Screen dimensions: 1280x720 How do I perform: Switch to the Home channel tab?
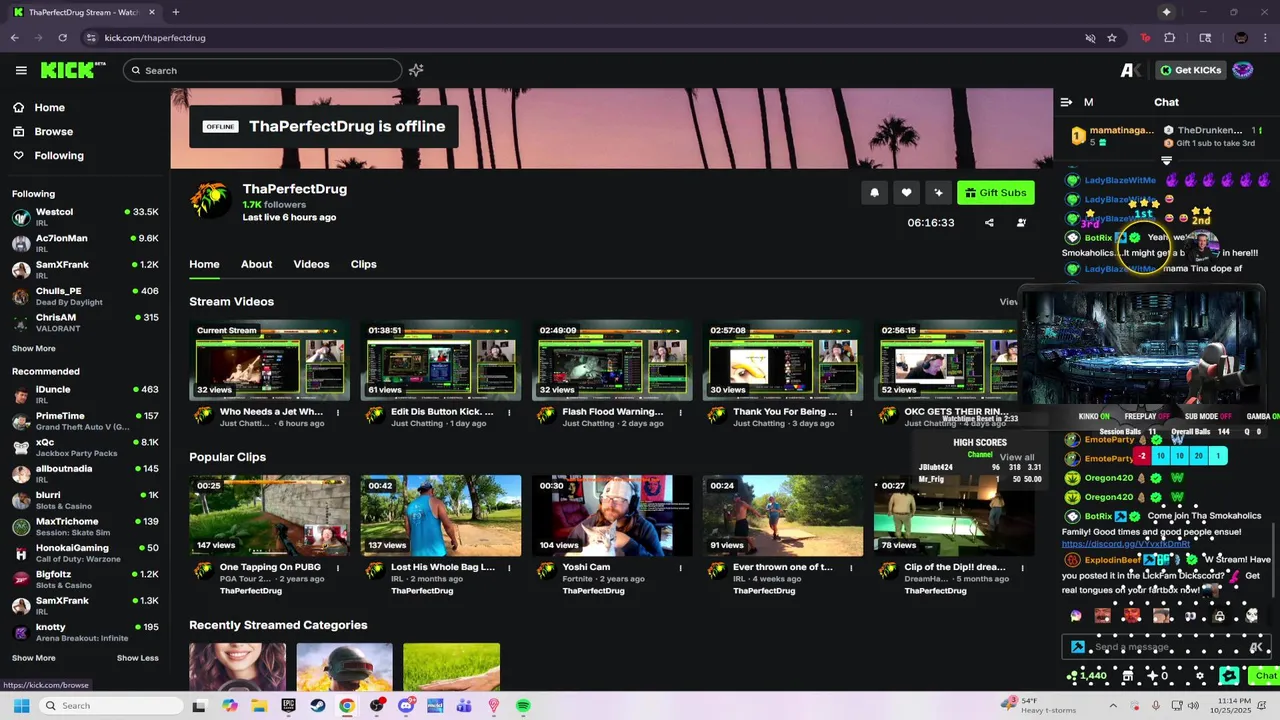point(204,264)
